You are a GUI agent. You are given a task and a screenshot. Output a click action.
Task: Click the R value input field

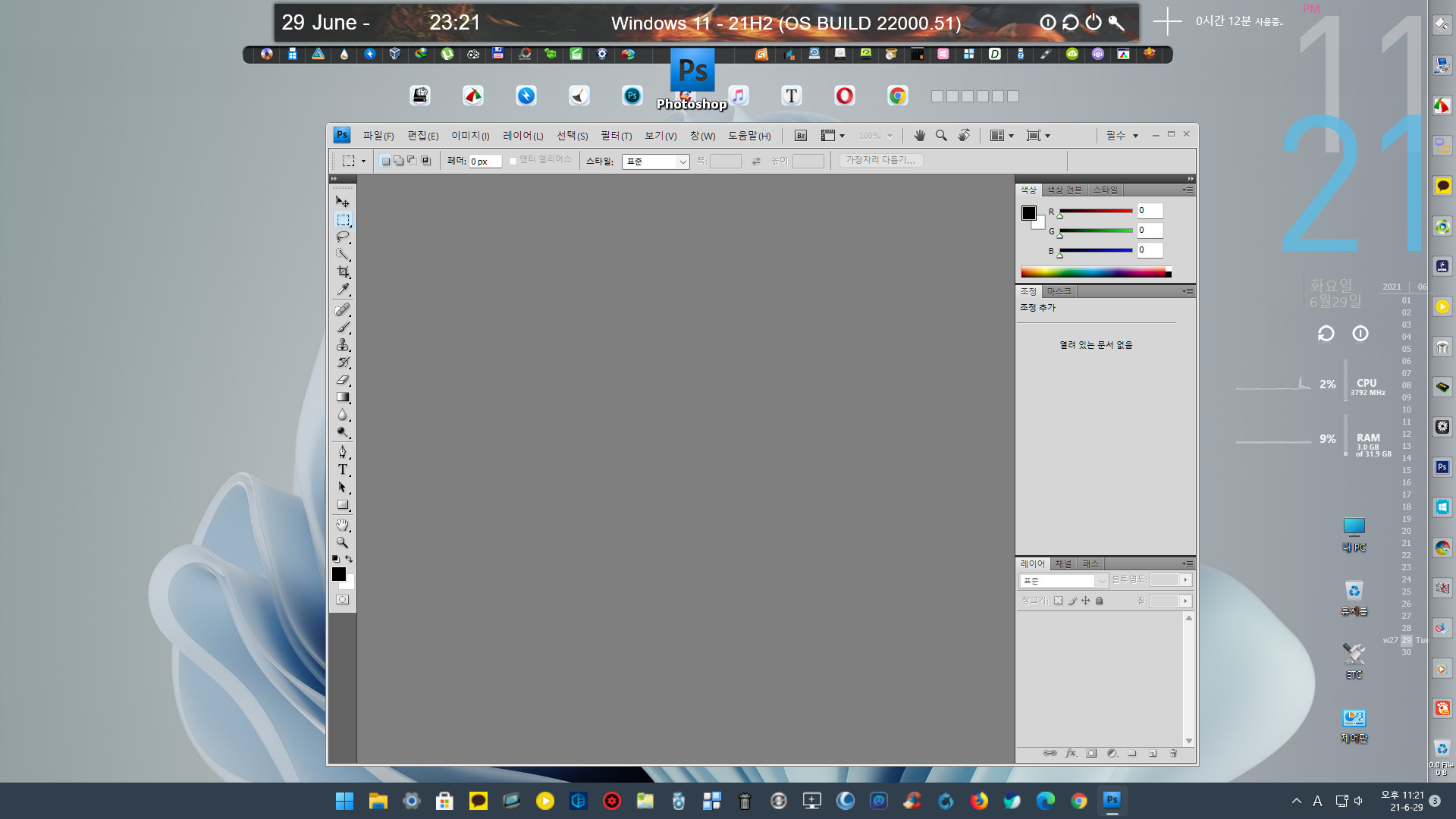tap(1150, 211)
